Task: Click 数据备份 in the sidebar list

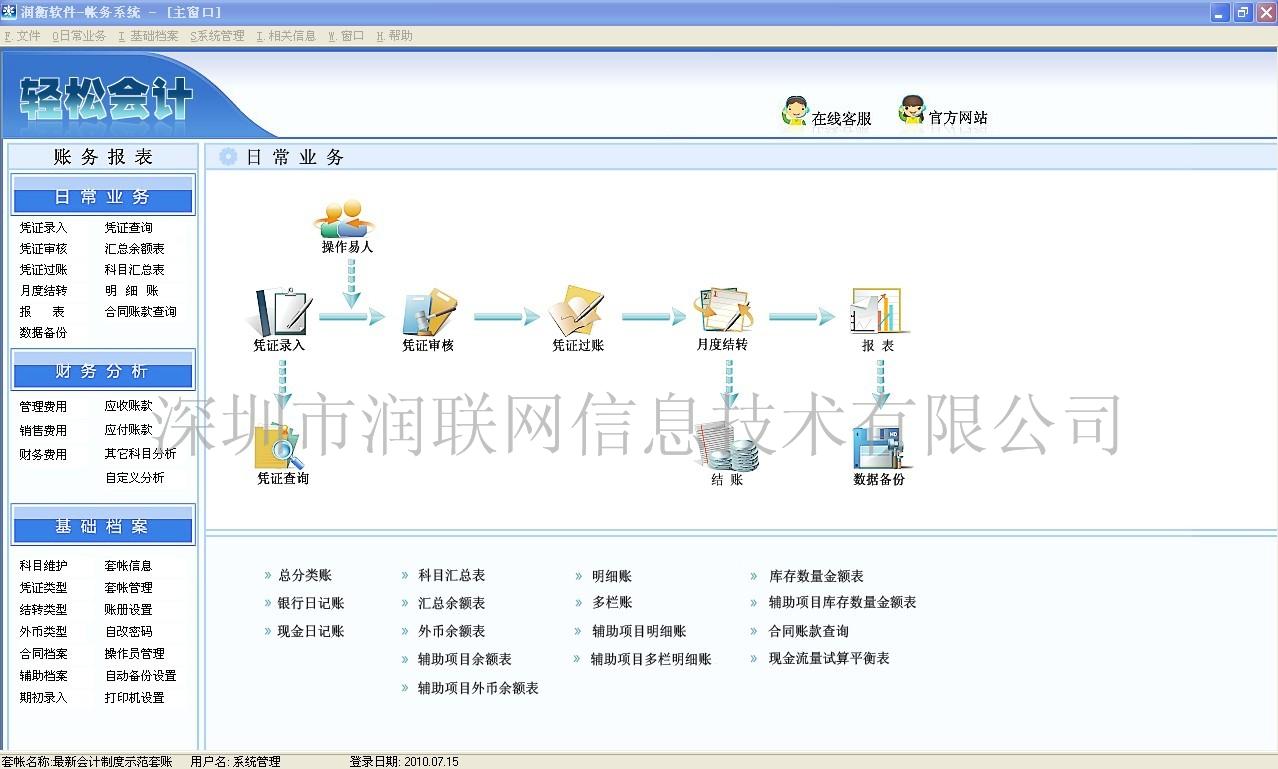Action: coord(43,333)
